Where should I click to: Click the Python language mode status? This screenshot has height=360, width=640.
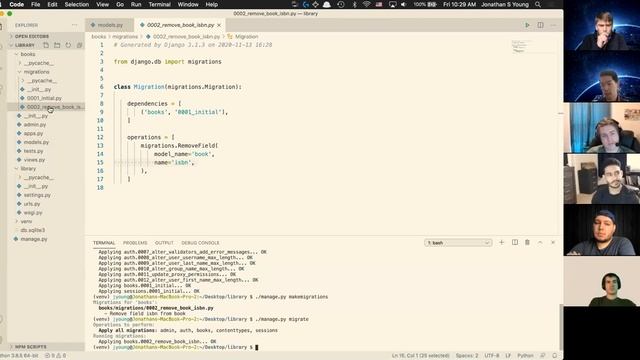pyautogui.click(x=525, y=356)
